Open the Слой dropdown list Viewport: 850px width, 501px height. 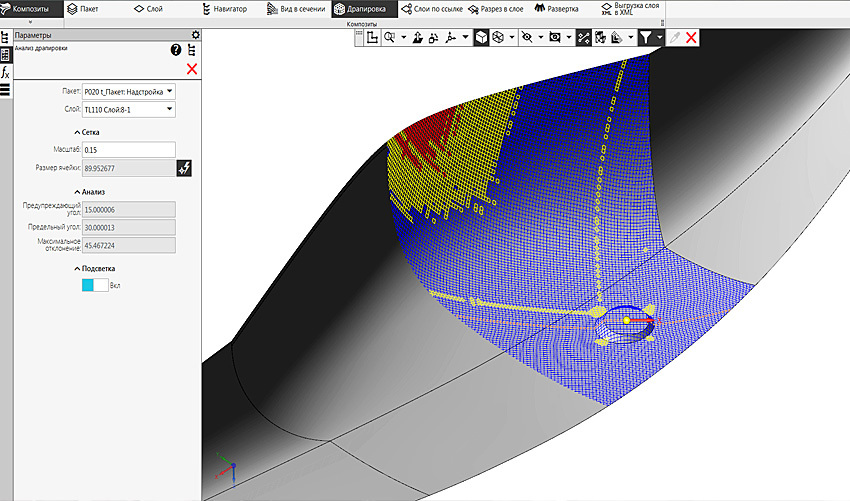[x=169, y=109]
